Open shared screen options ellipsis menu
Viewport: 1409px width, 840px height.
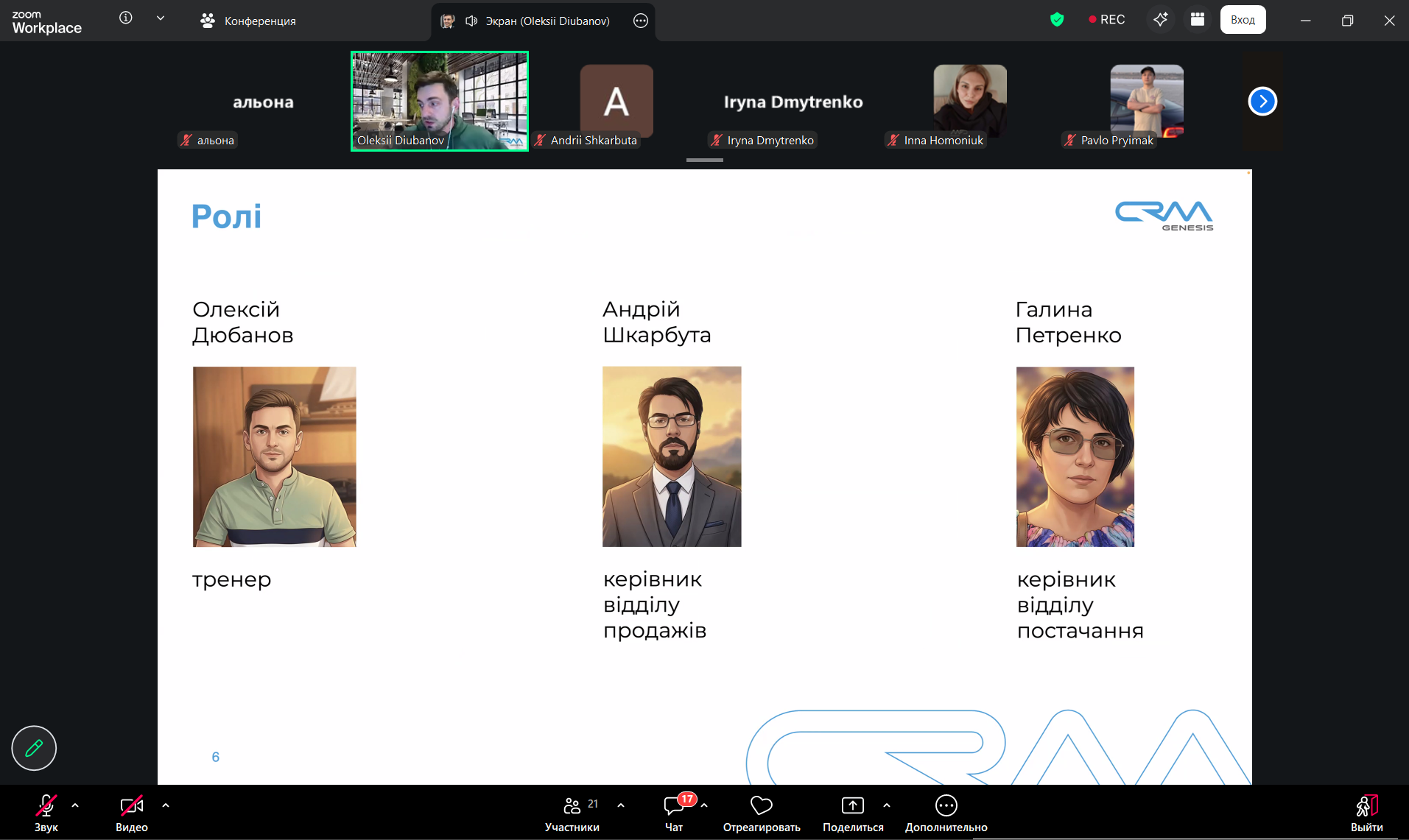coord(641,21)
